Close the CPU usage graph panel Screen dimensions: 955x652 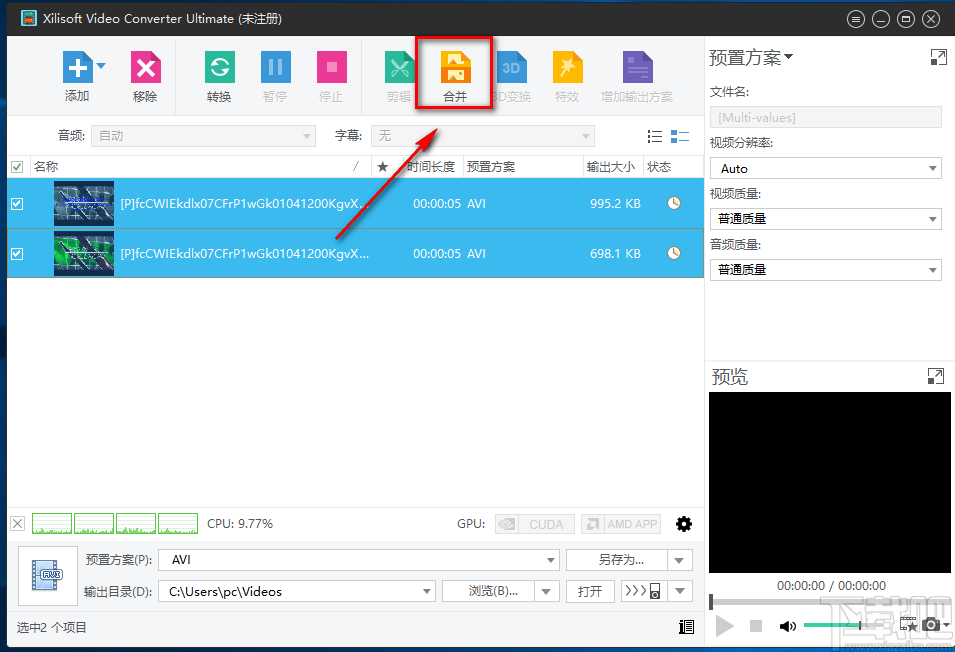18,524
